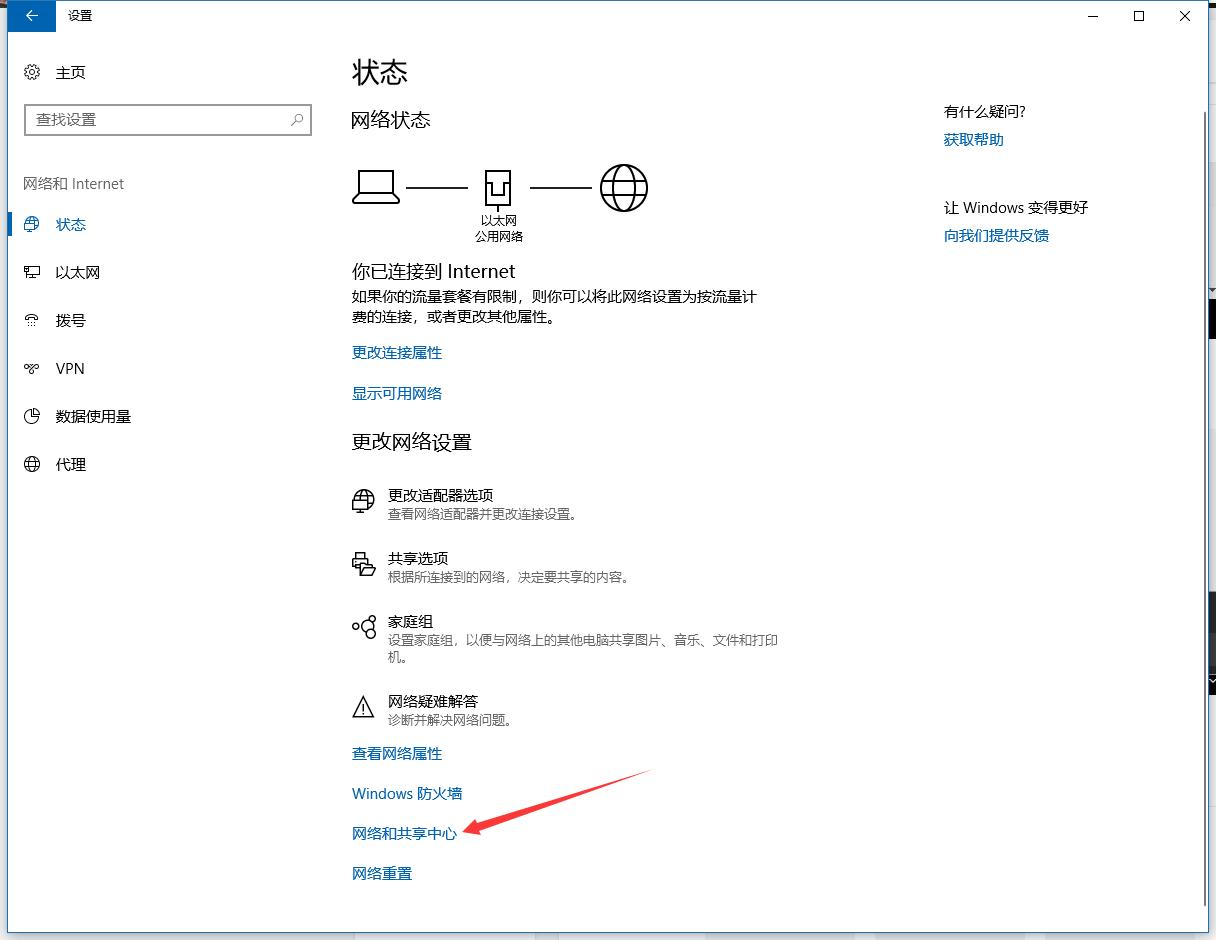
Task: Click the globe icon representing the Internet
Action: (x=623, y=187)
